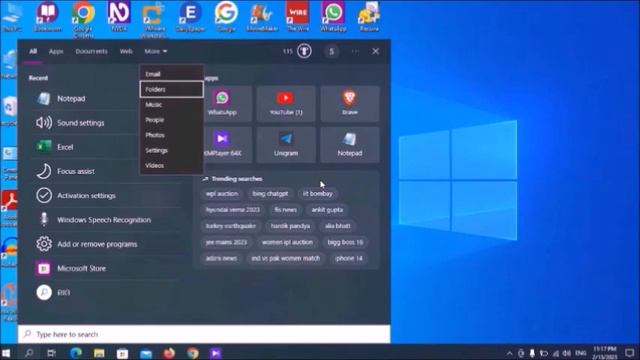Open File Explorer from the taskbar
Viewport: 640px width, 360px height.
click(99, 353)
